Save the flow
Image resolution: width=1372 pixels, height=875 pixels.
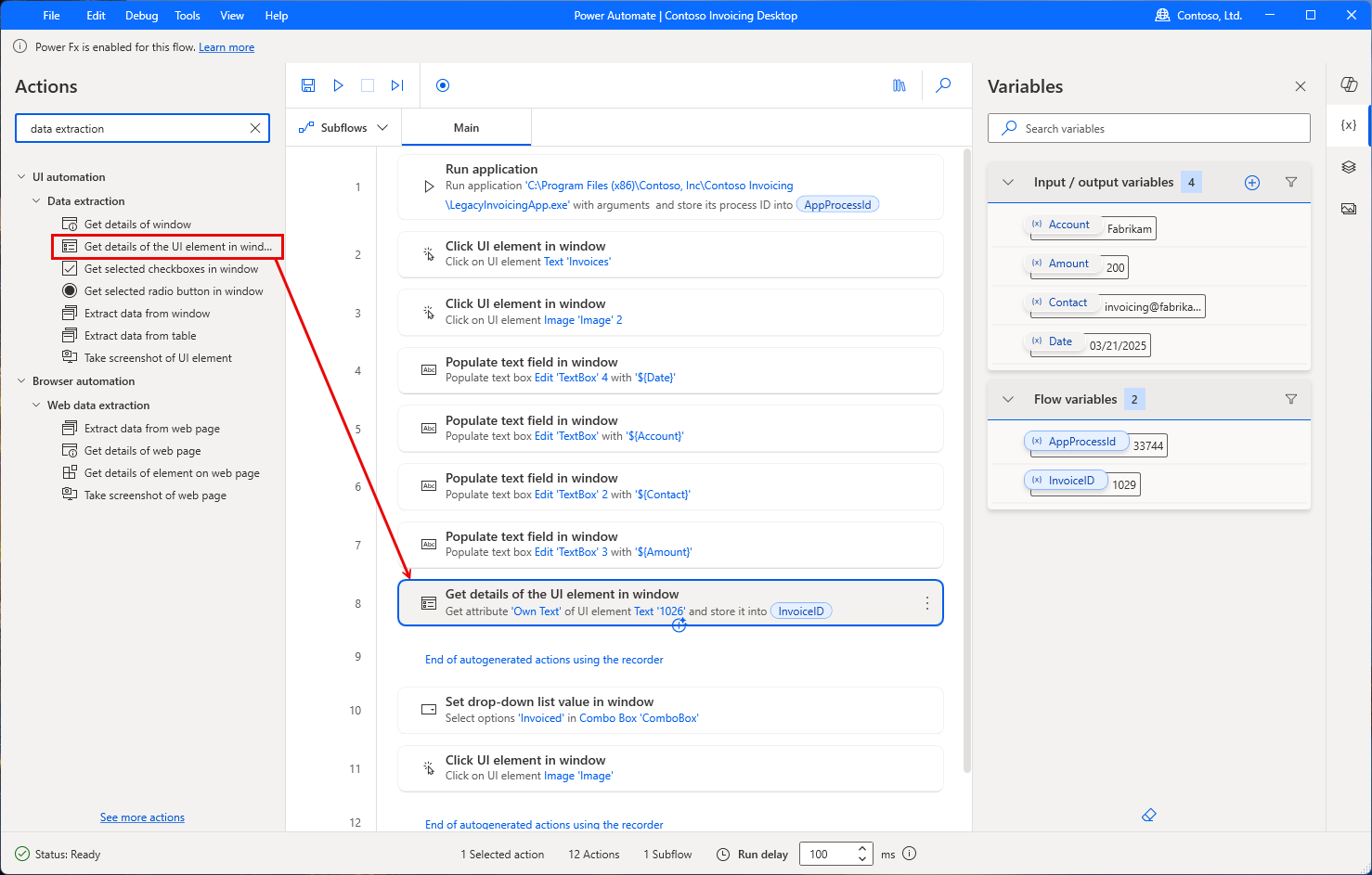[307, 84]
